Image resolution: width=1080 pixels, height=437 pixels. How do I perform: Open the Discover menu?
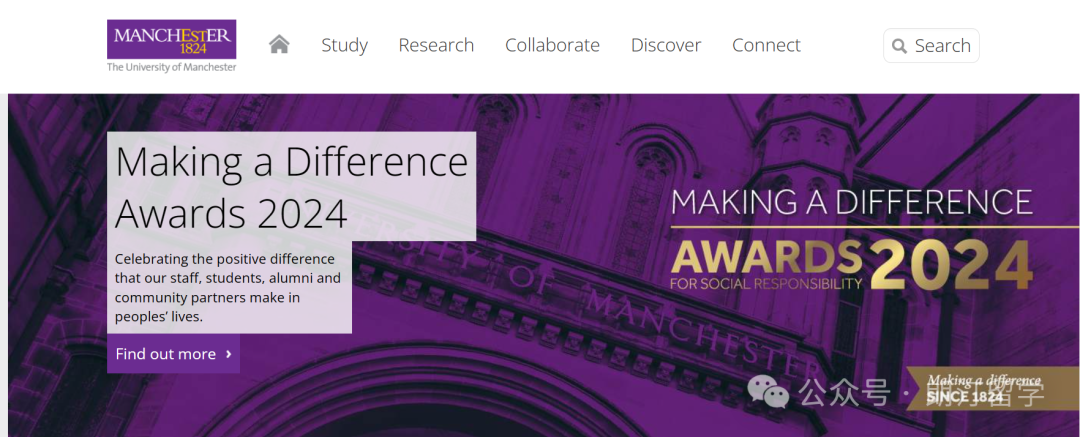666,45
